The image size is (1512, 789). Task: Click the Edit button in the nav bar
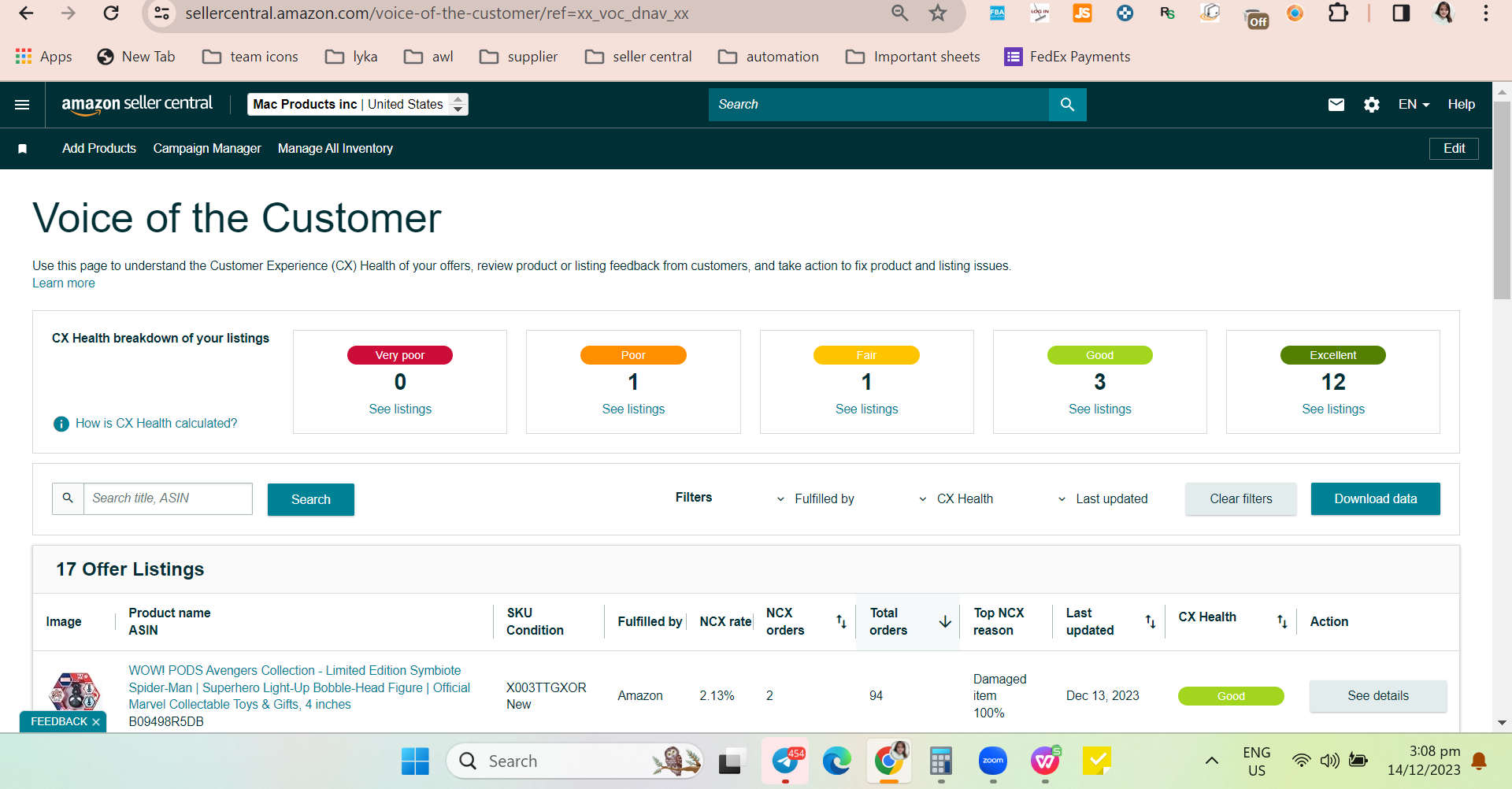point(1454,149)
